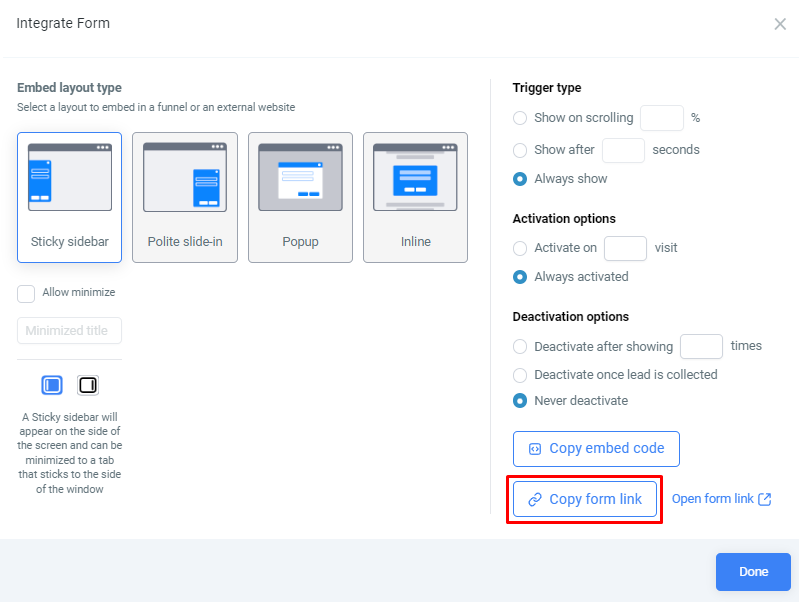Select the Inline layout option

click(415, 197)
